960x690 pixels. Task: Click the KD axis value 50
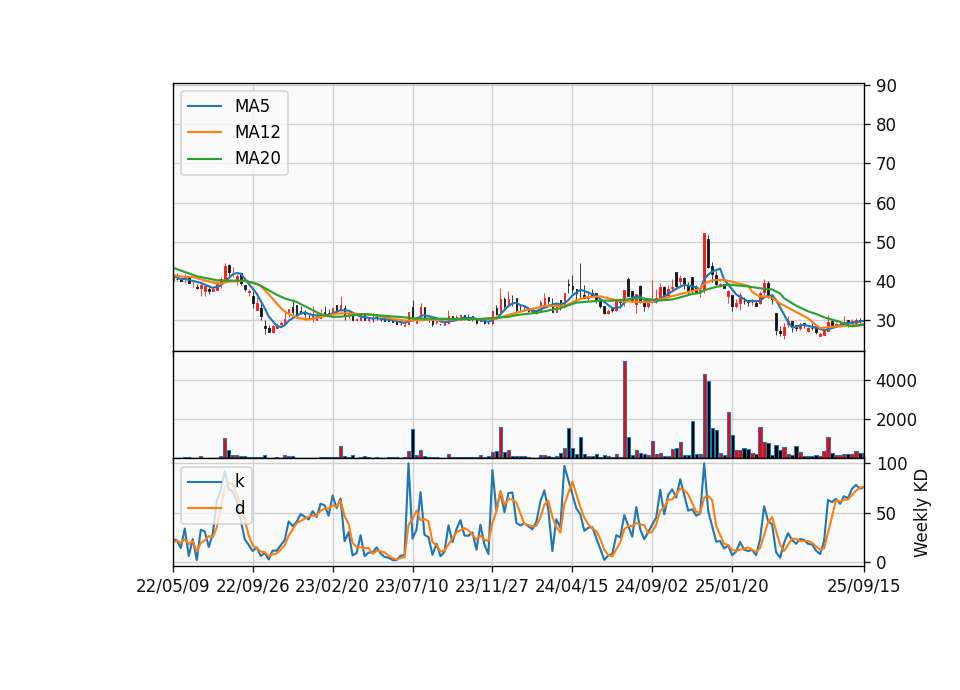pos(886,514)
